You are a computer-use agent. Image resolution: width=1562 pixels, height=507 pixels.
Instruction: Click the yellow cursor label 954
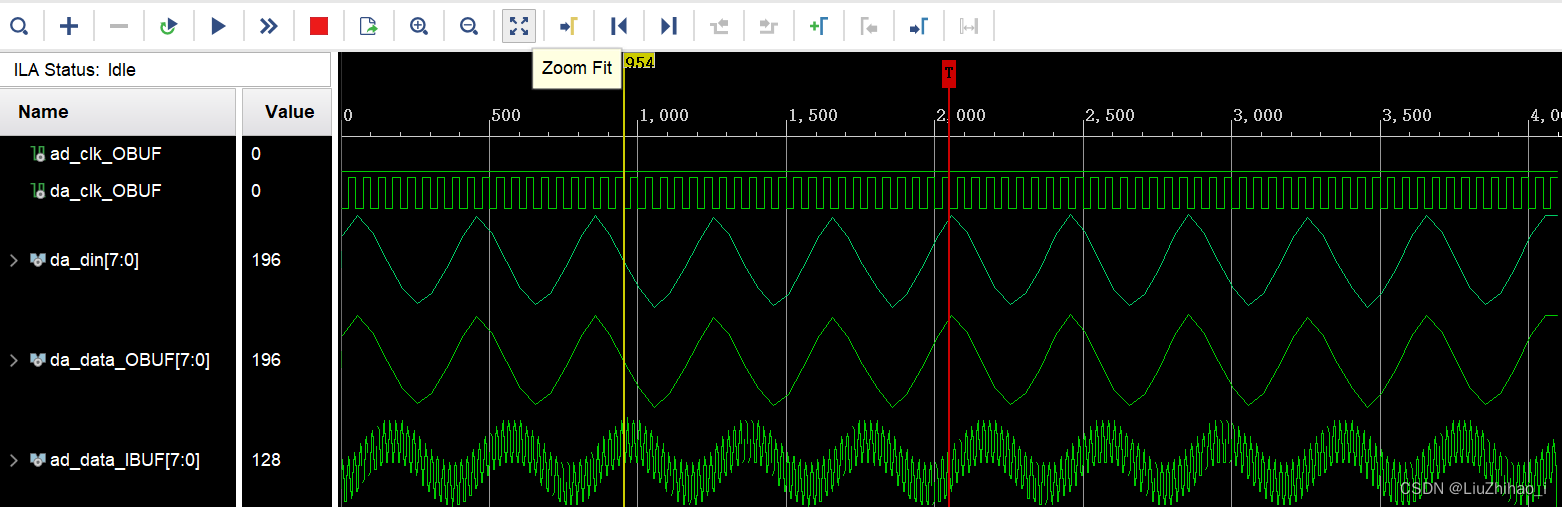[x=639, y=62]
